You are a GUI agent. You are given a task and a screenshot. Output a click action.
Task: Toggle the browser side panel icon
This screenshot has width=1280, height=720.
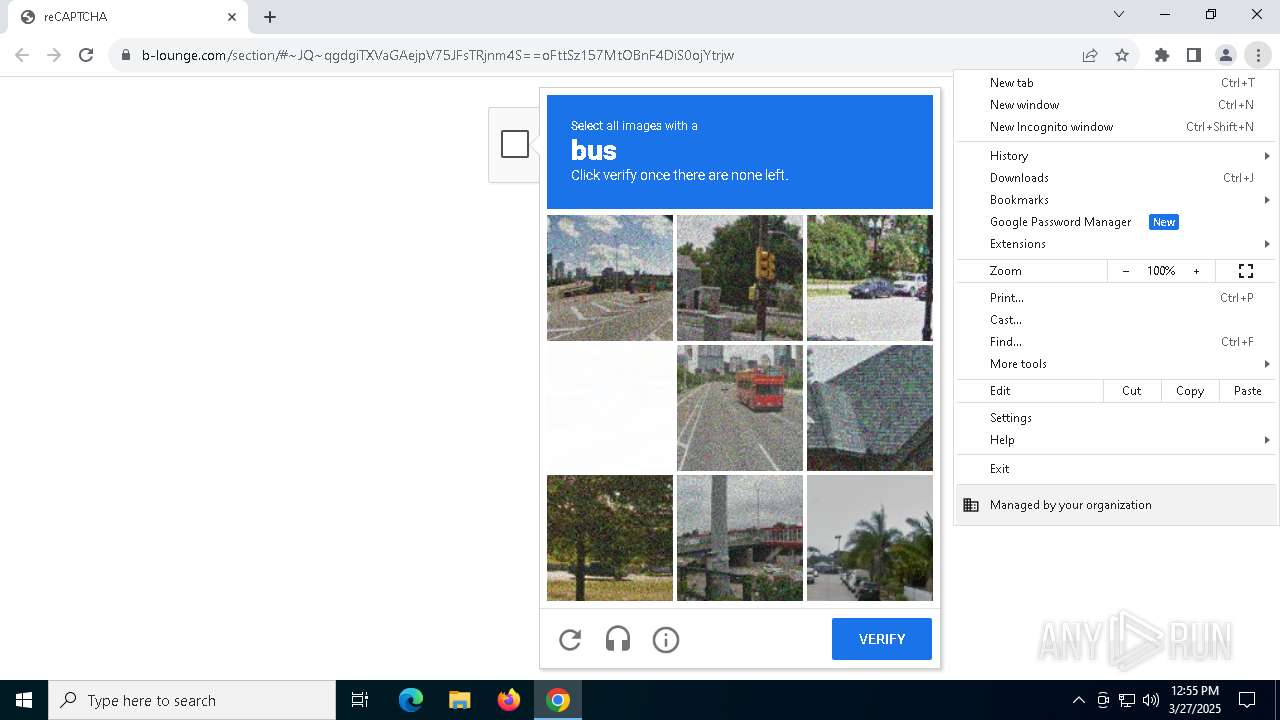pyautogui.click(x=1194, y=55)
